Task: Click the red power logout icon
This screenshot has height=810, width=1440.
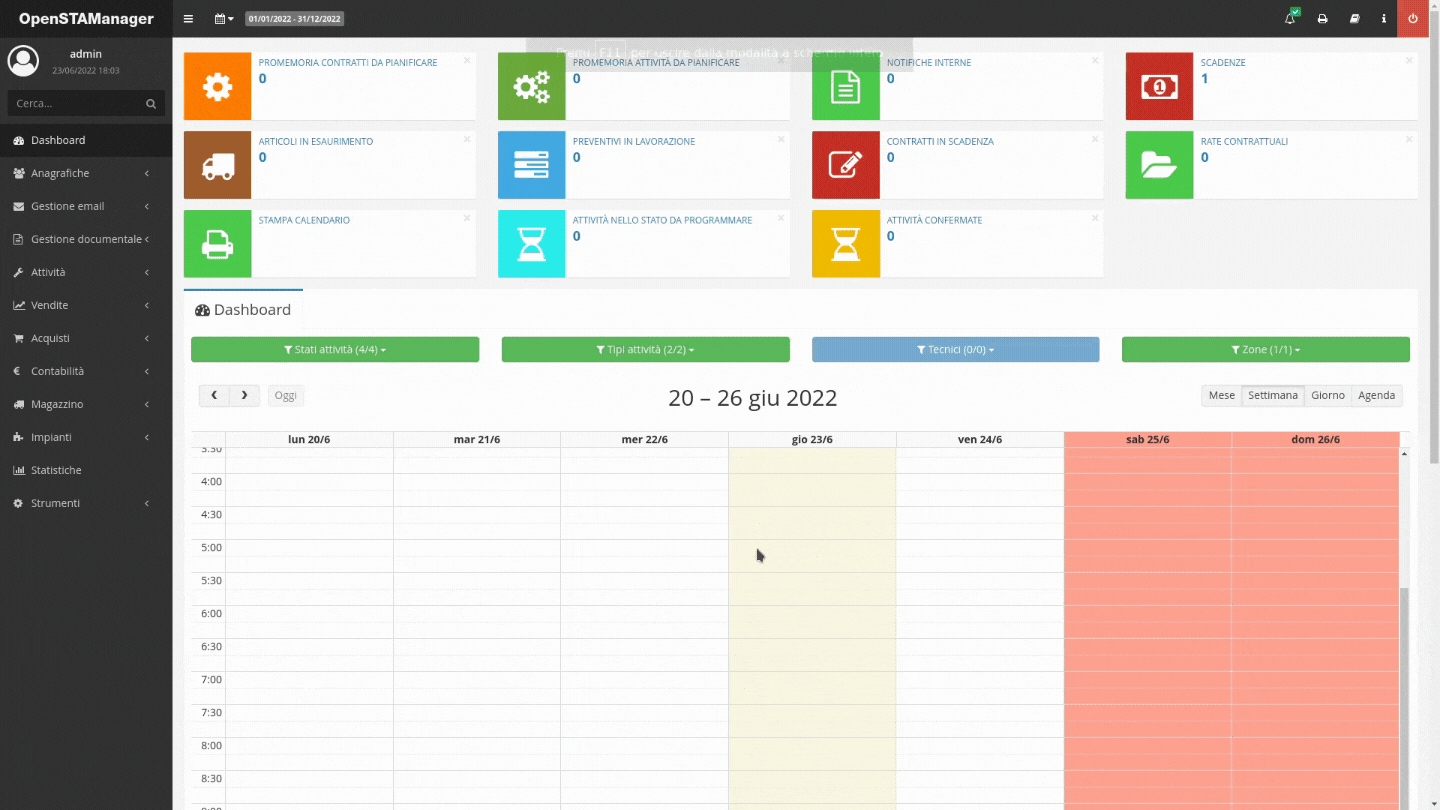Action: [x=1413, y=19]
